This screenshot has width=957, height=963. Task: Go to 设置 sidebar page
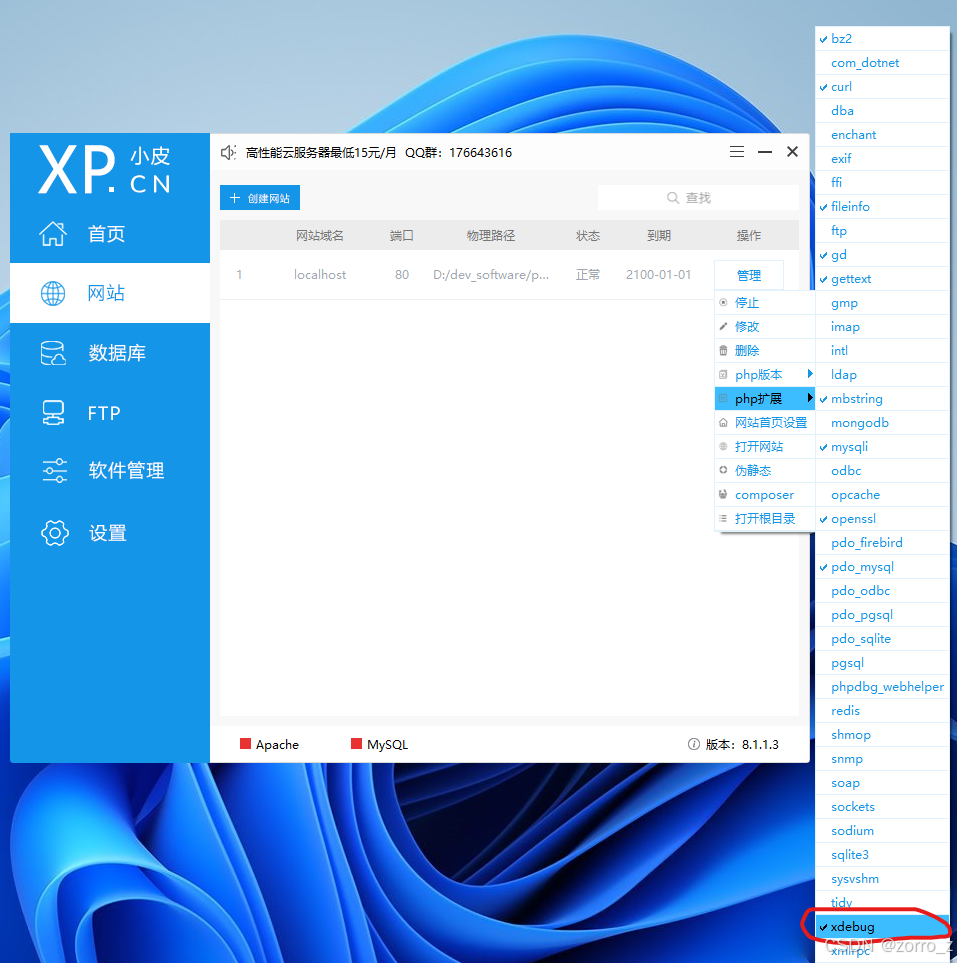click(110, 532)
